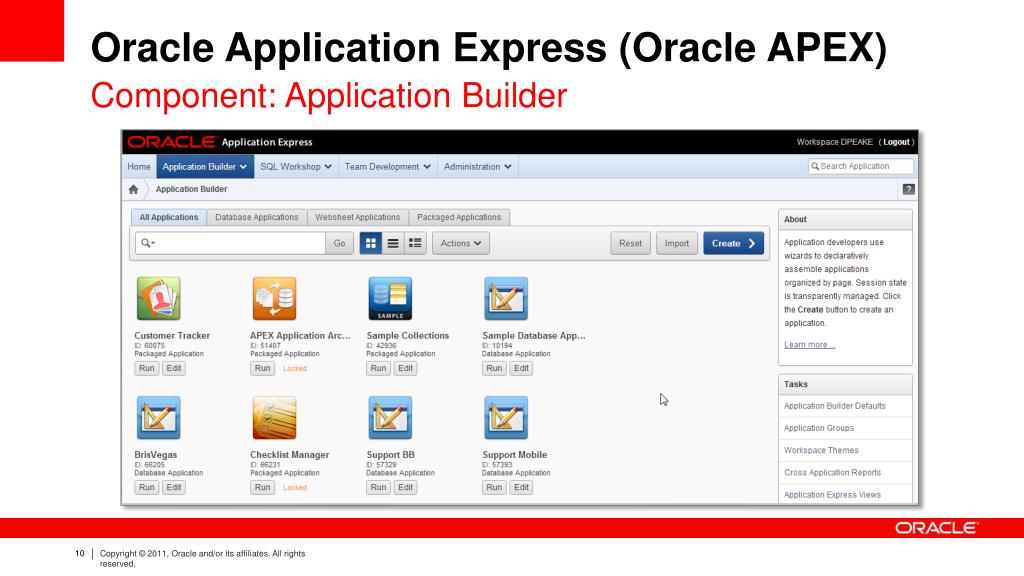Click the search magnifier column selector

[148, 244]
